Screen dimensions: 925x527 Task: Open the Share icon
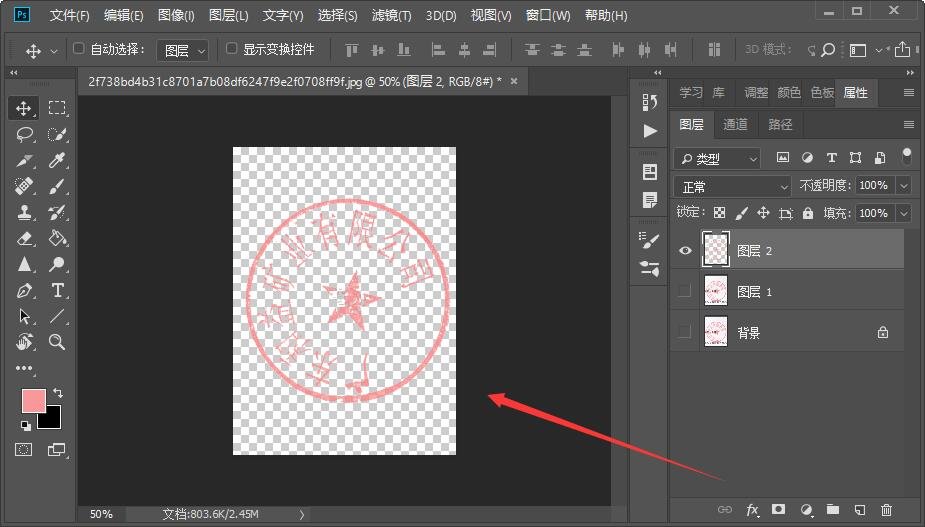point(902,50)
